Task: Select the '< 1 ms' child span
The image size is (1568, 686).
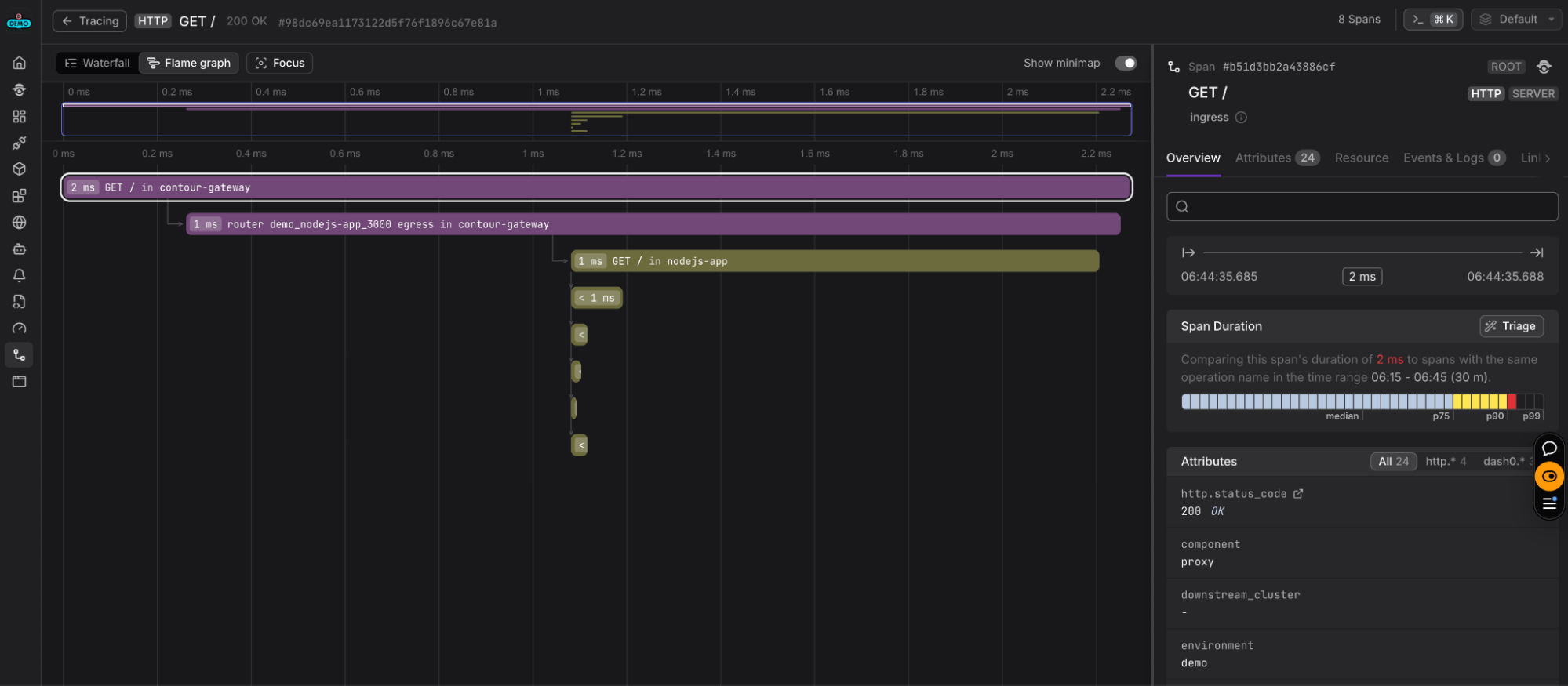Action: 597,298
